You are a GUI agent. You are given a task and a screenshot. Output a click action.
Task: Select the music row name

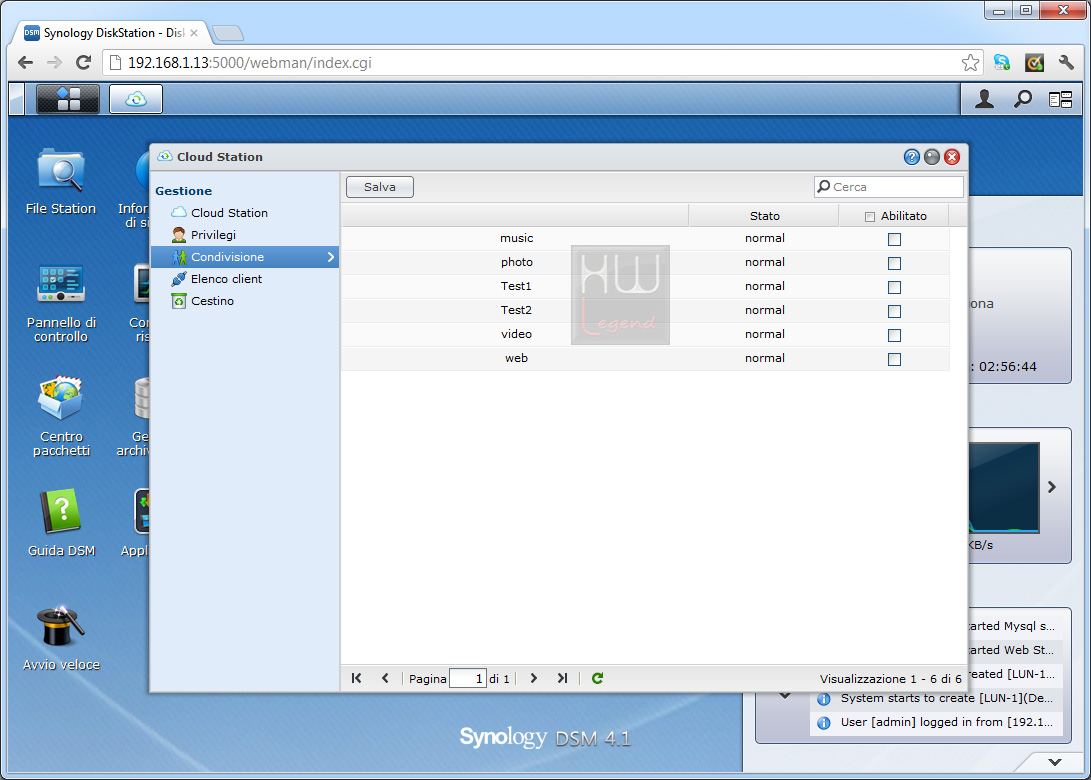pyautogui.click(x=516, y=238)
